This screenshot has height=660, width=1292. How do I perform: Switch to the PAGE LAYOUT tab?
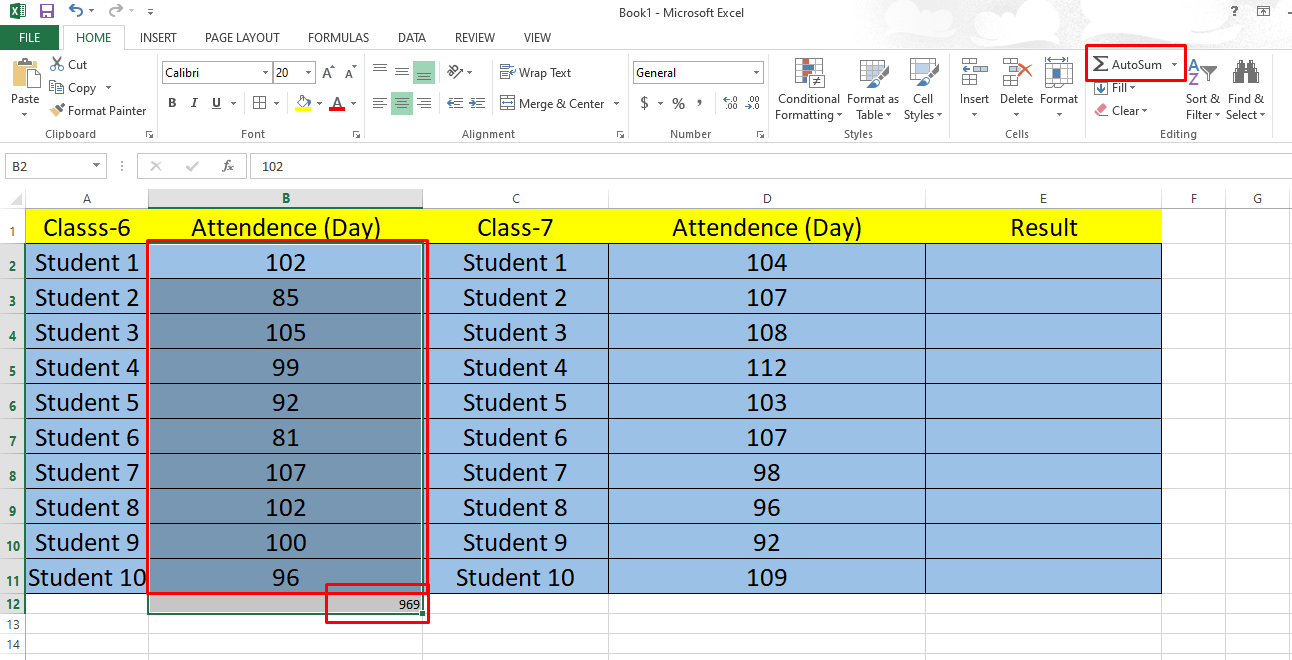[x=242, y=38]
